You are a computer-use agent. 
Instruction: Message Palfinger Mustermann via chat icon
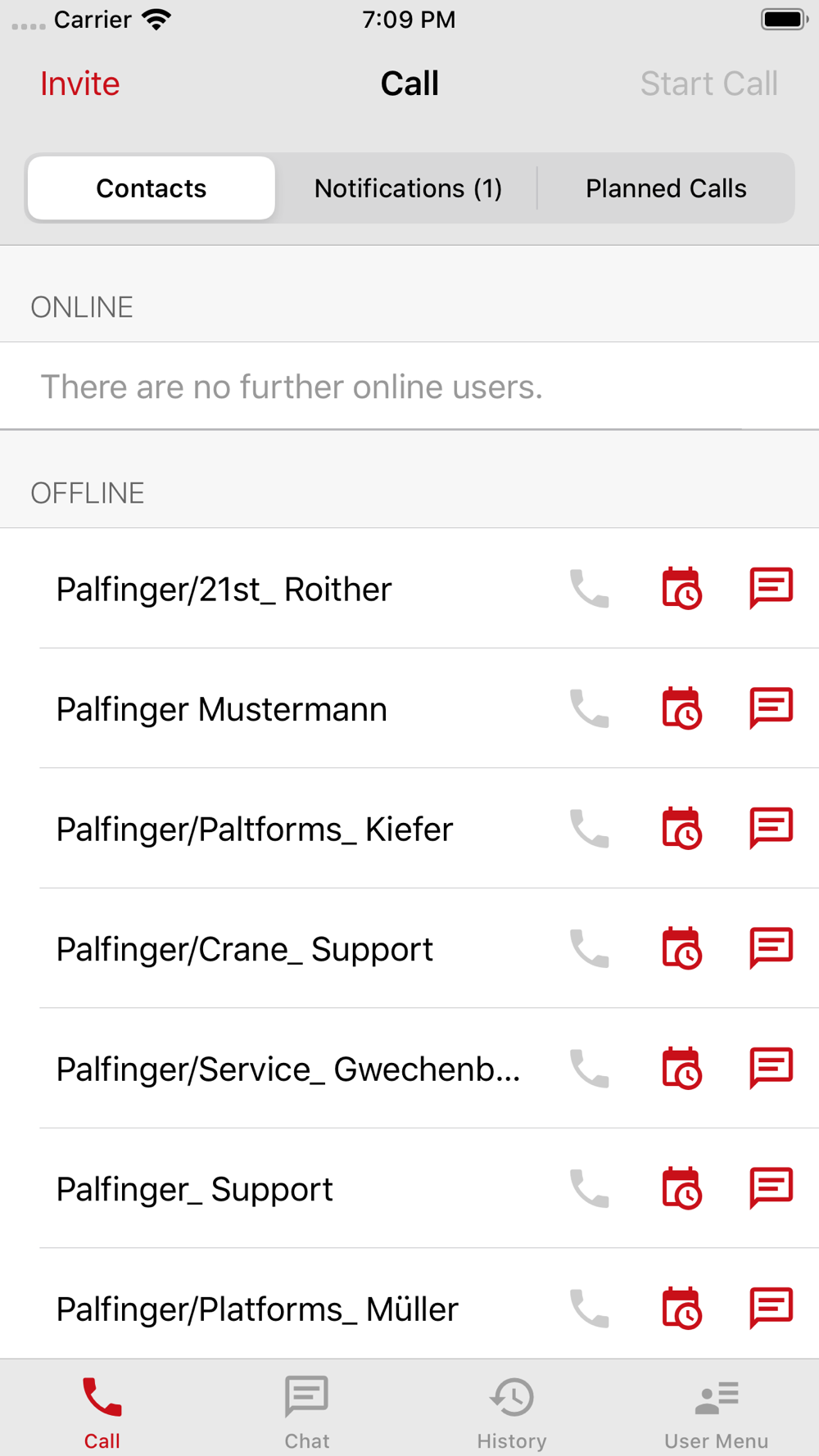pos(771,708)
